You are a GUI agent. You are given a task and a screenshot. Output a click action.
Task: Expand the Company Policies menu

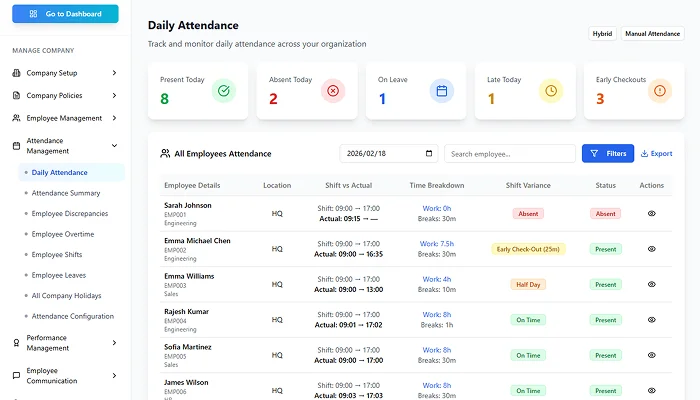114,96
